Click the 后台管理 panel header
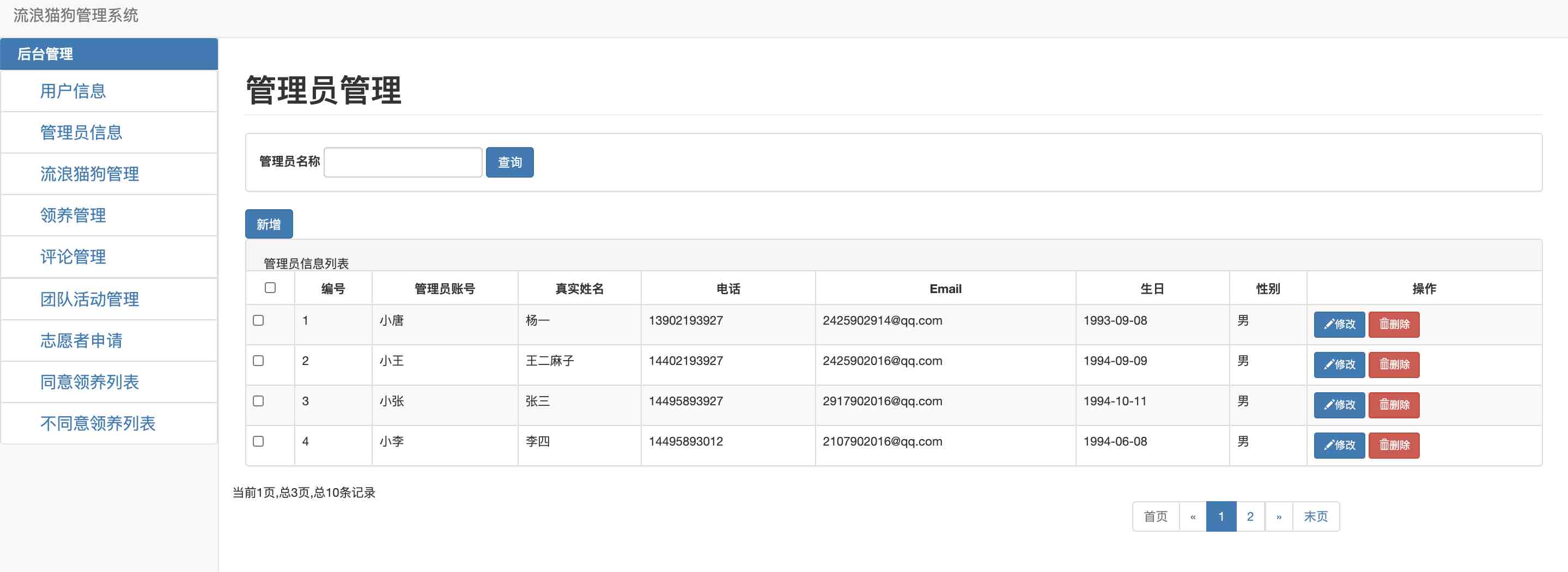Viewport: 1568px width, 572px height. tap(109, 54)
